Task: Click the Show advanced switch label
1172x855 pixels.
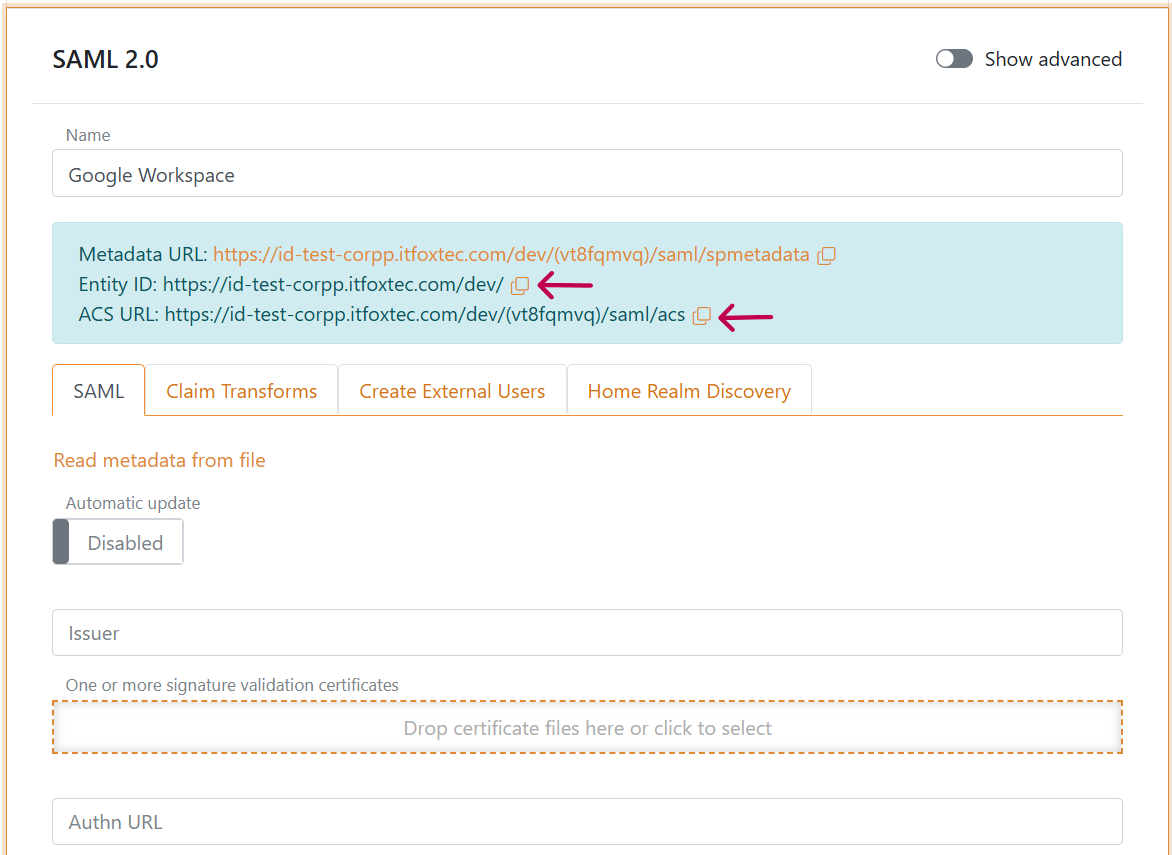Action: click(x=1053, y=59)
